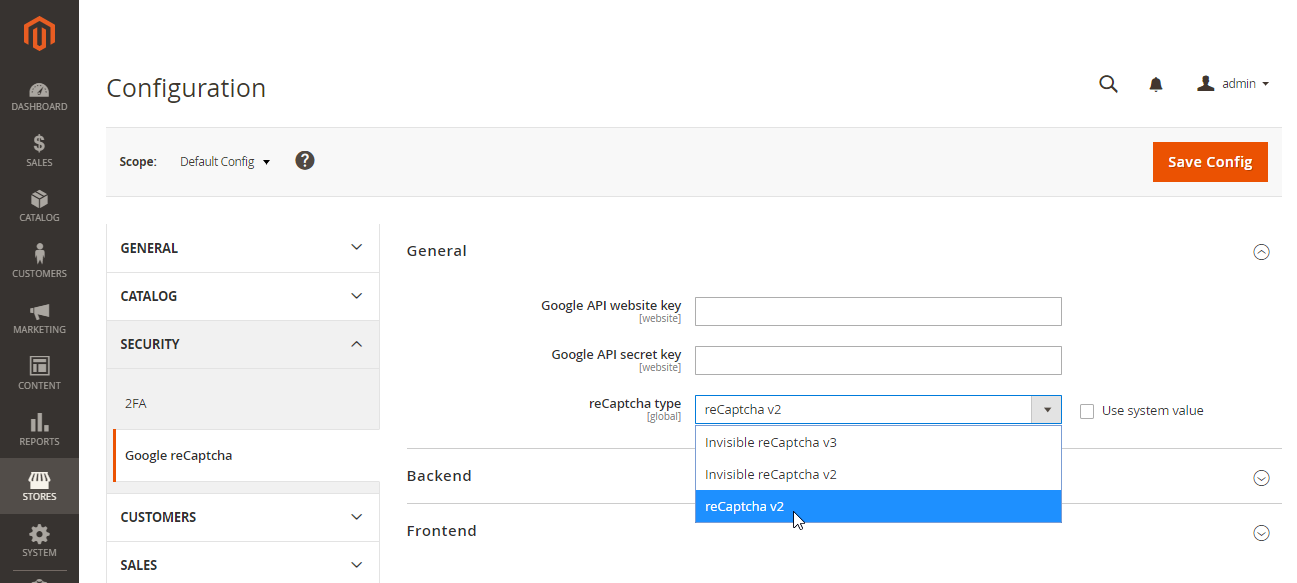1297x583 pixels.
Task: Click the scope help question mark icon
Action: tap(305, 160)
